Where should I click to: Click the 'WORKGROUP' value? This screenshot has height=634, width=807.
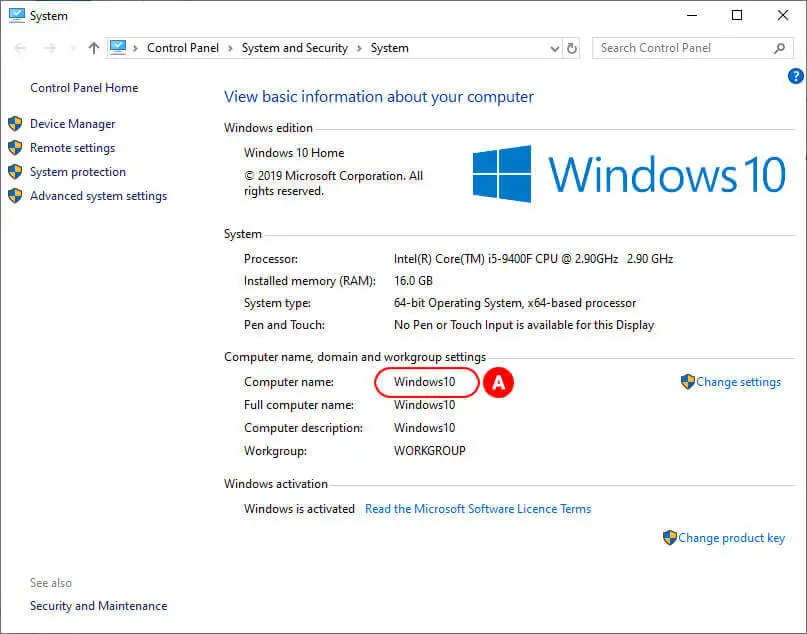(430, 451)
